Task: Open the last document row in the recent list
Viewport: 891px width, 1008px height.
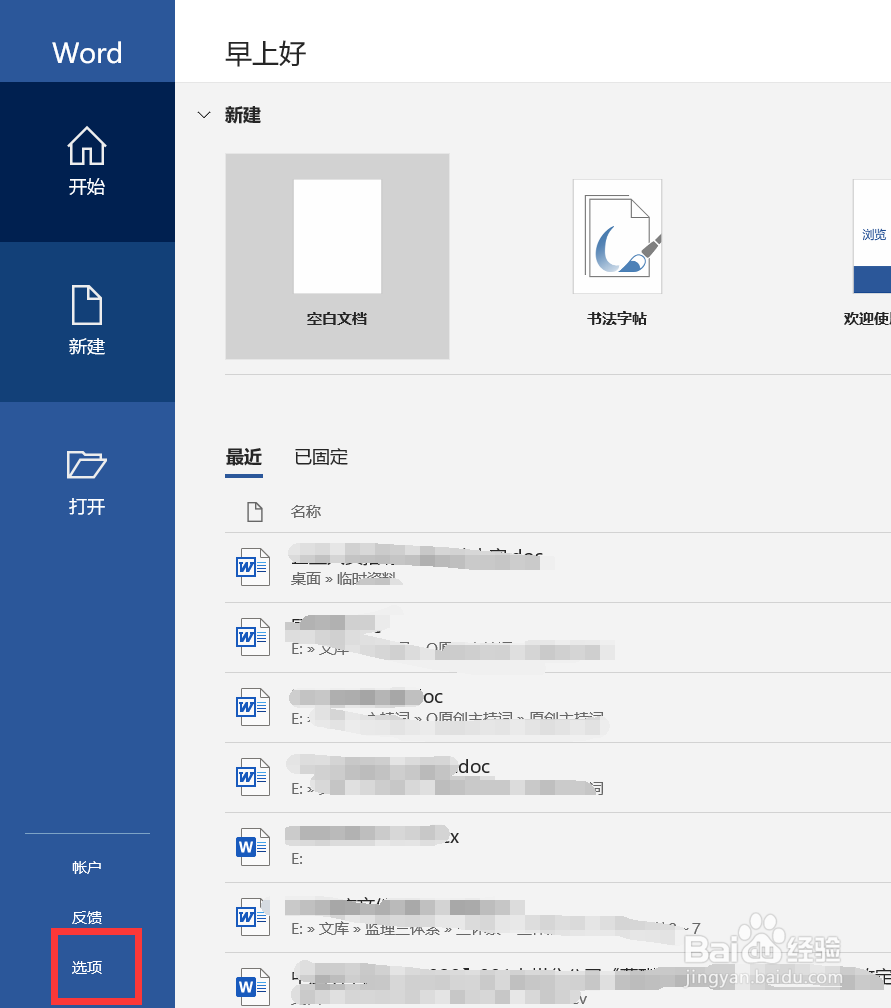Action: pyautogui.click(x=450, y=985)
